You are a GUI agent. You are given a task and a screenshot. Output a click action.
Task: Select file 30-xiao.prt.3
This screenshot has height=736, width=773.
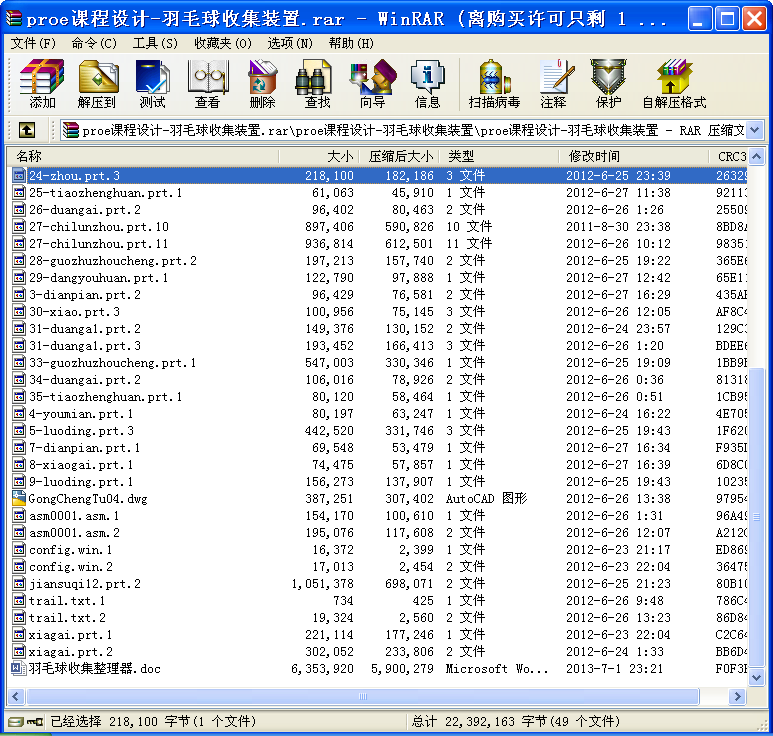pyautogui.click(x=74, y=312)
